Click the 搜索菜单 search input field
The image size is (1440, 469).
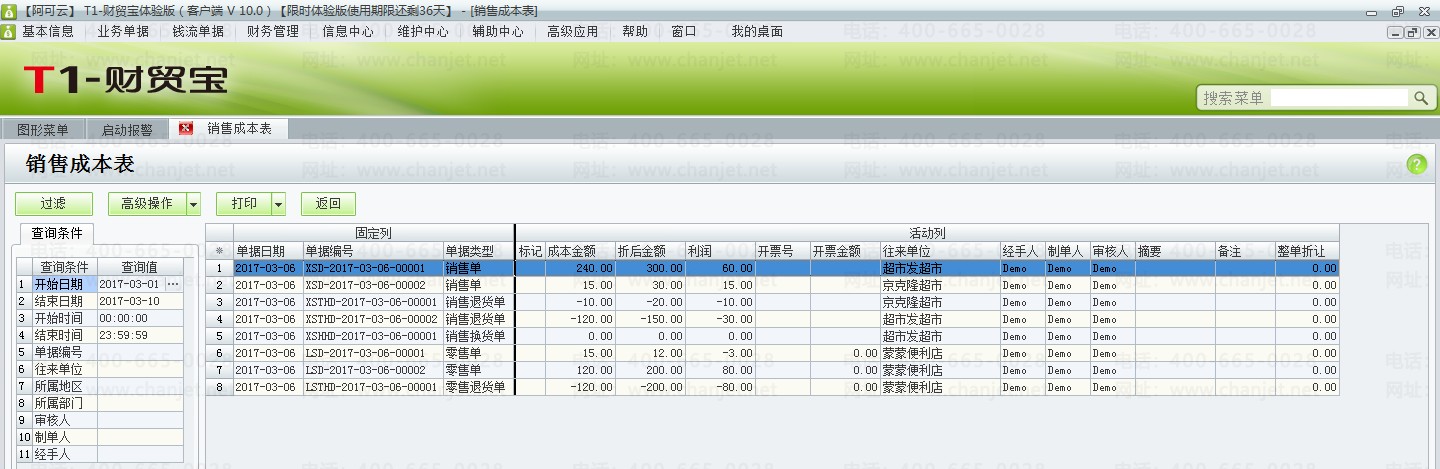(1340, 98)
